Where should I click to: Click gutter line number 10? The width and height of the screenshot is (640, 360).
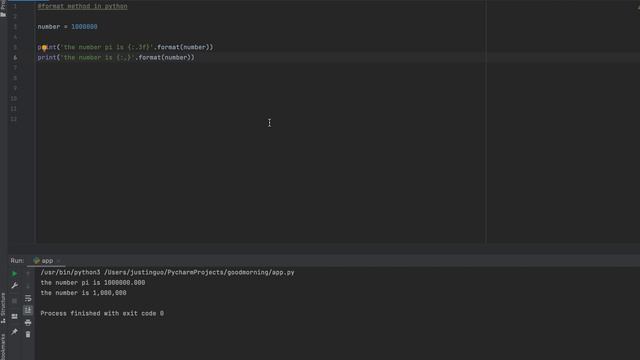pos(14,99)
